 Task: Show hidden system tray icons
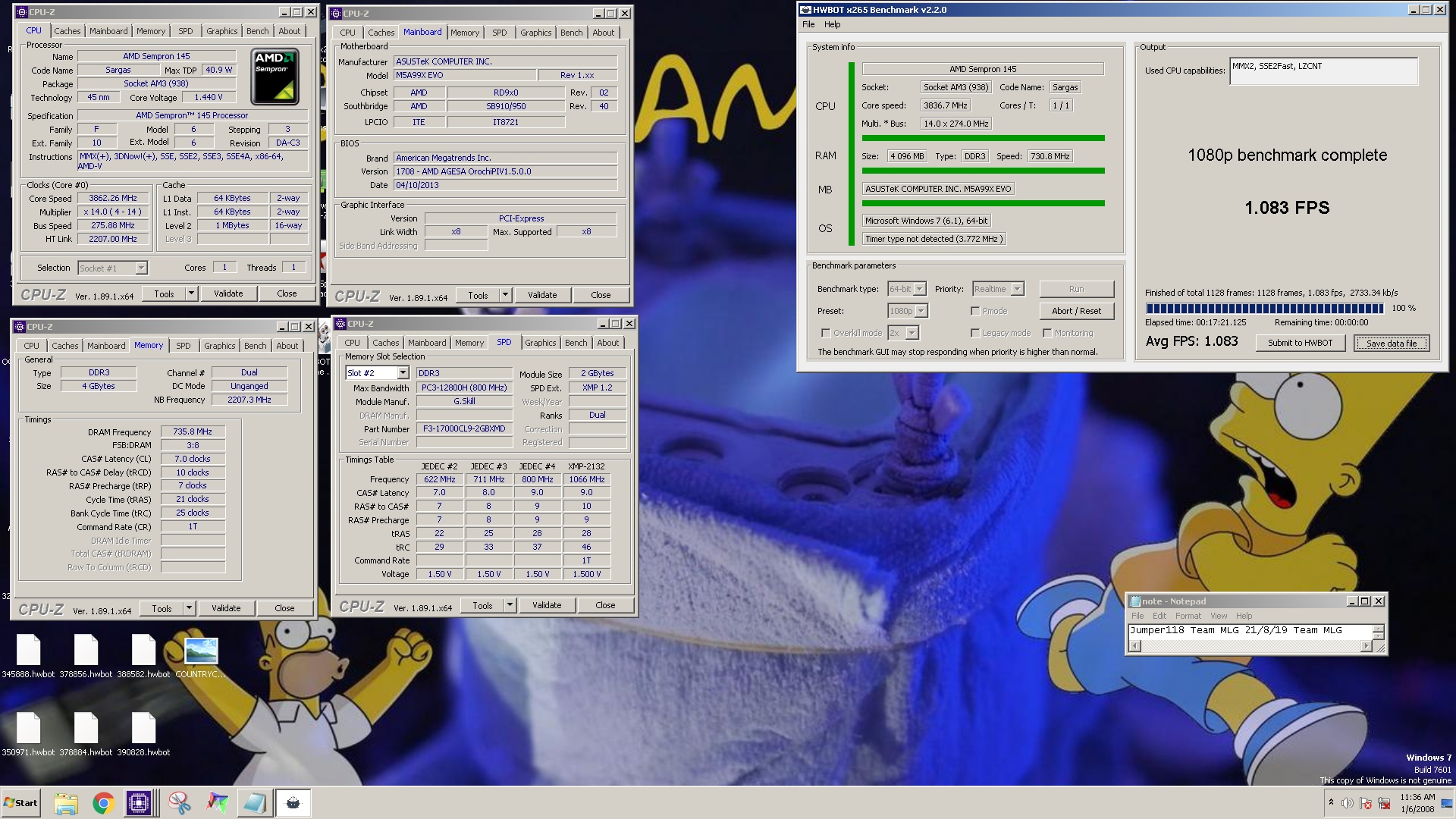pos(1331,802)
